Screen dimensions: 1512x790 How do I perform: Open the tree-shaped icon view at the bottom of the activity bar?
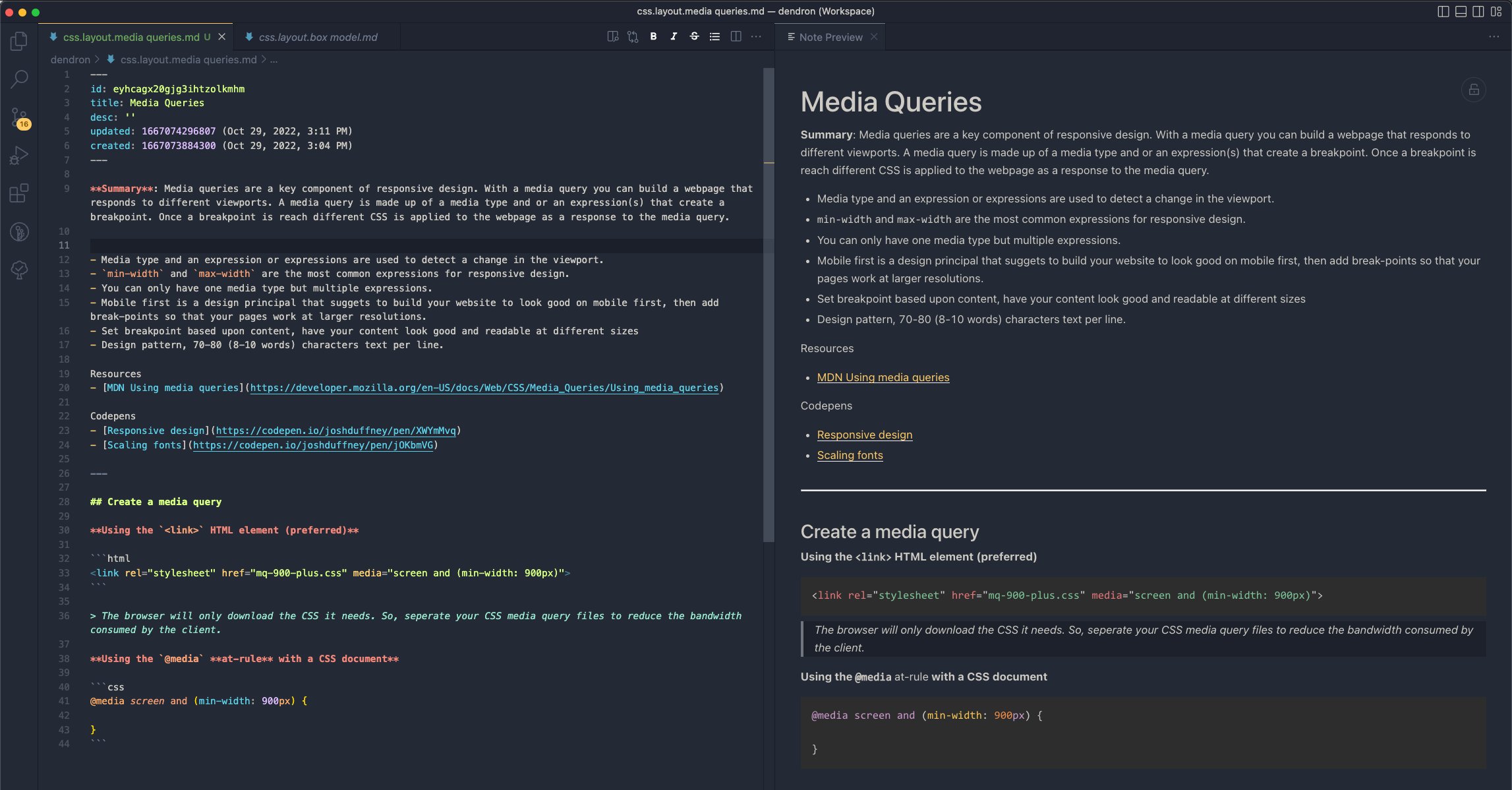coord(19,270)
